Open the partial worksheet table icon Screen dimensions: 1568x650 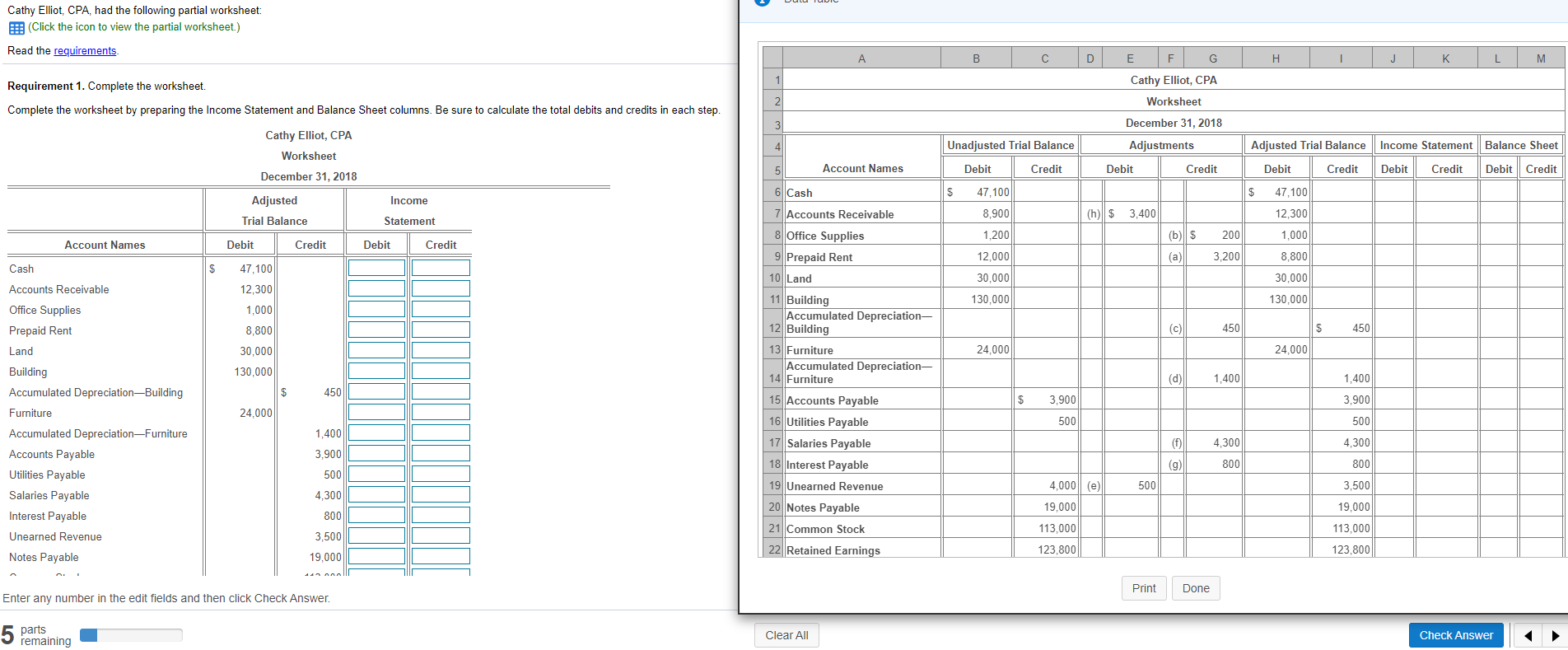[16, 28]
